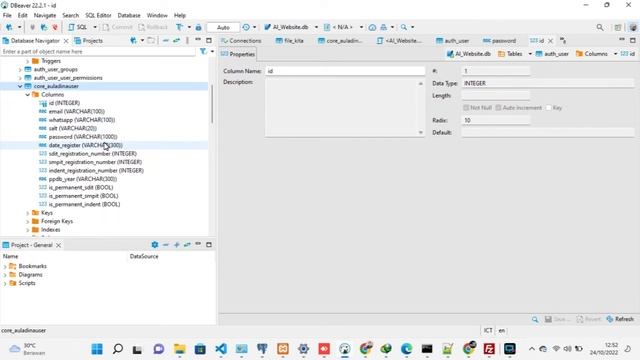
Task: Close the id editor tab
Action: pyautogui.click(x=550, y=41)
